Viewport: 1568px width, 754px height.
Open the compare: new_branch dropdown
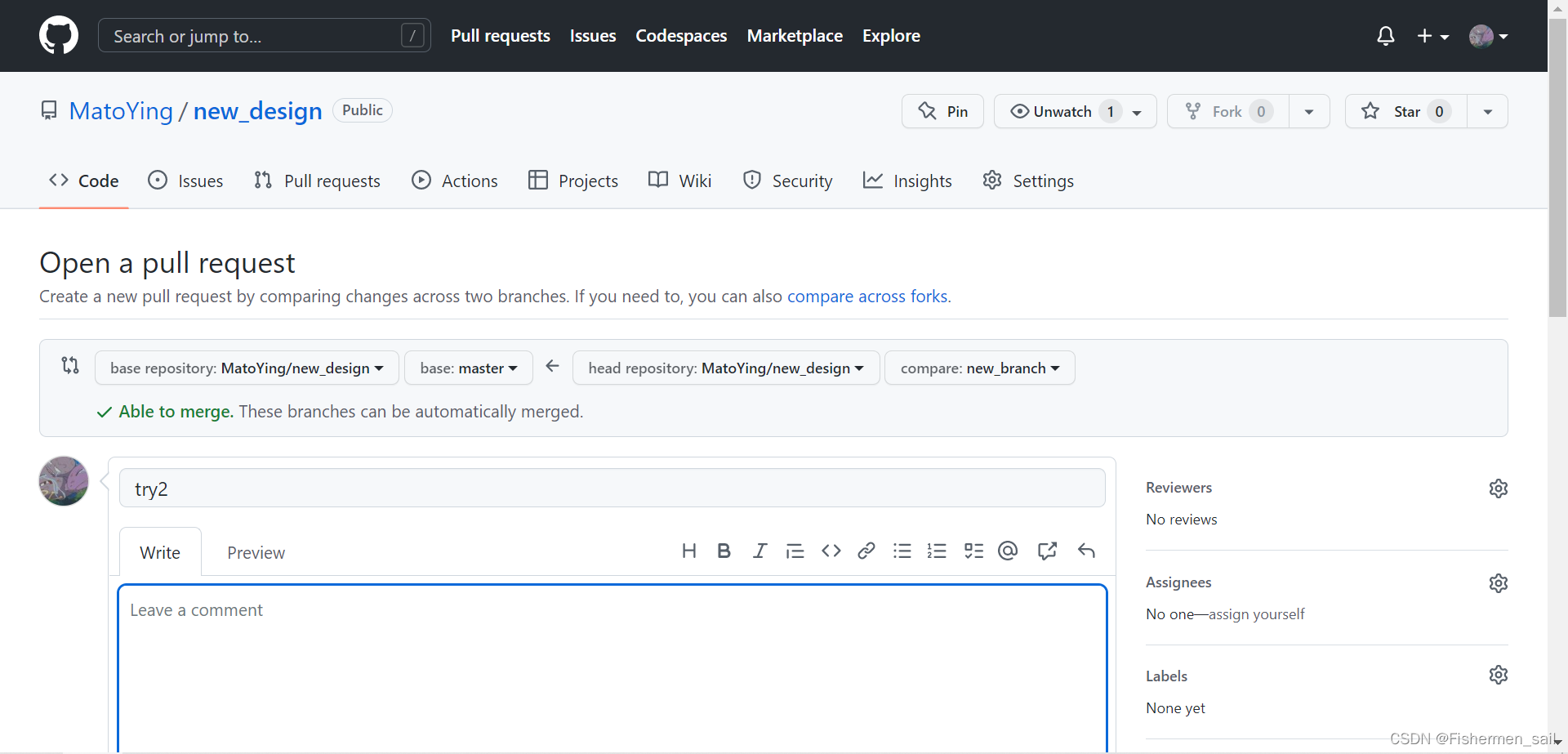click(x=980, y=368)
